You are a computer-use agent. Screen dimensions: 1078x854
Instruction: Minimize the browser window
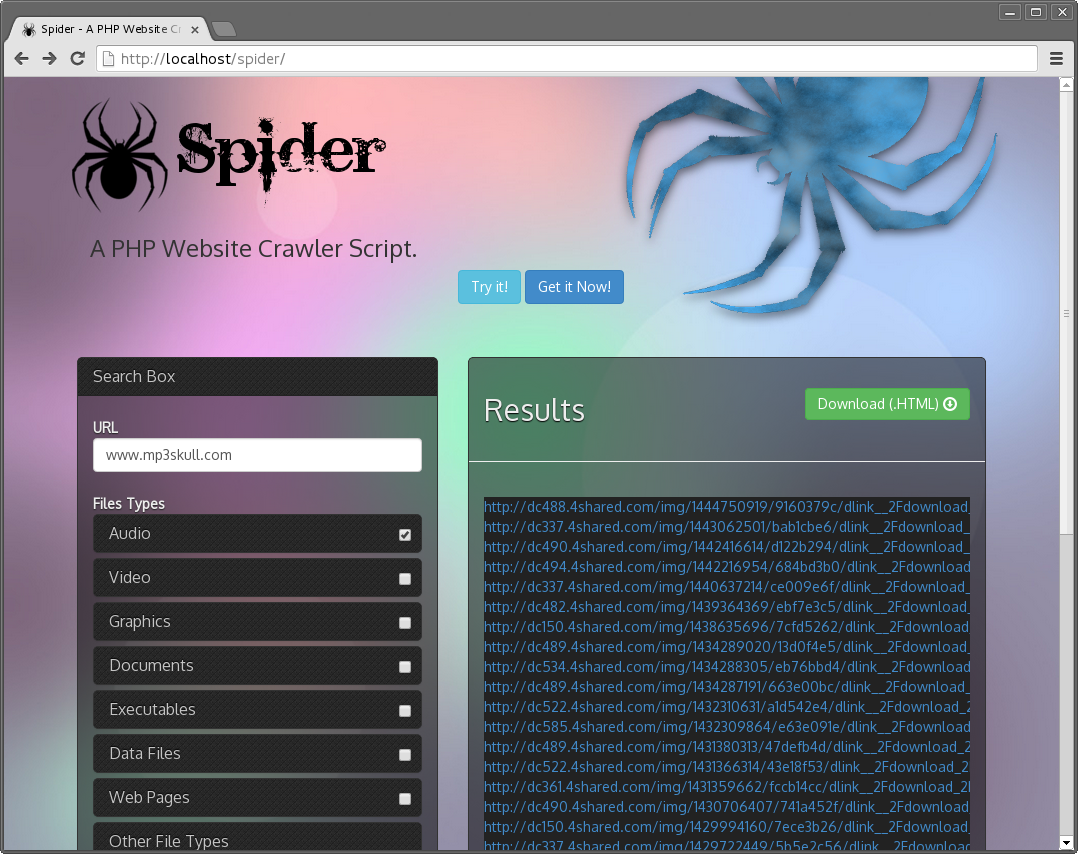click(x=1009, y=12)
